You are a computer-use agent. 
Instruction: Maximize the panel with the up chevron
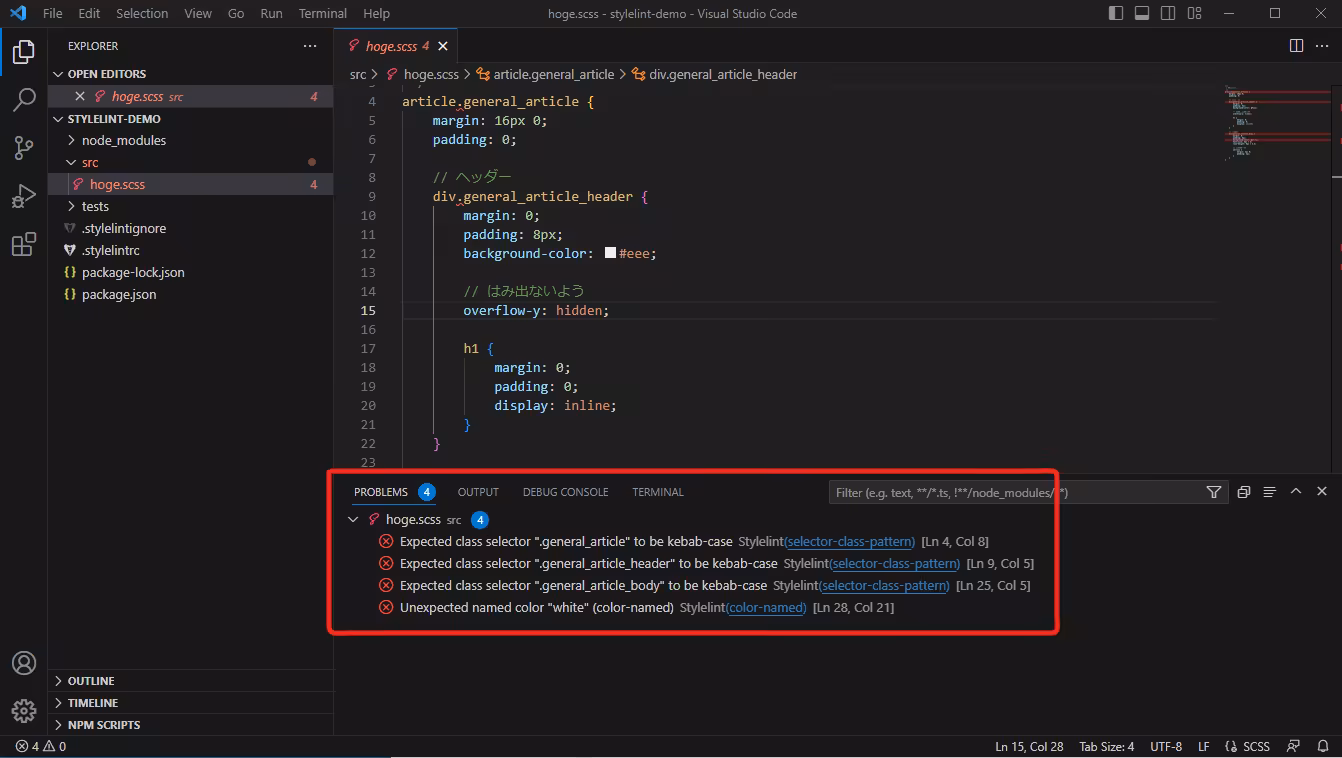(1296, 492)
